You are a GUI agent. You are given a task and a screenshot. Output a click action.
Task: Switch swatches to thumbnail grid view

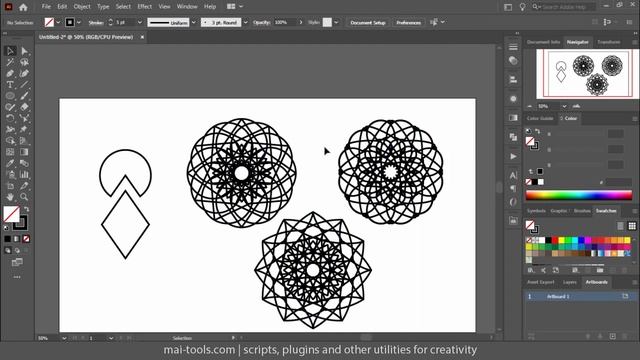click(632, 226)
